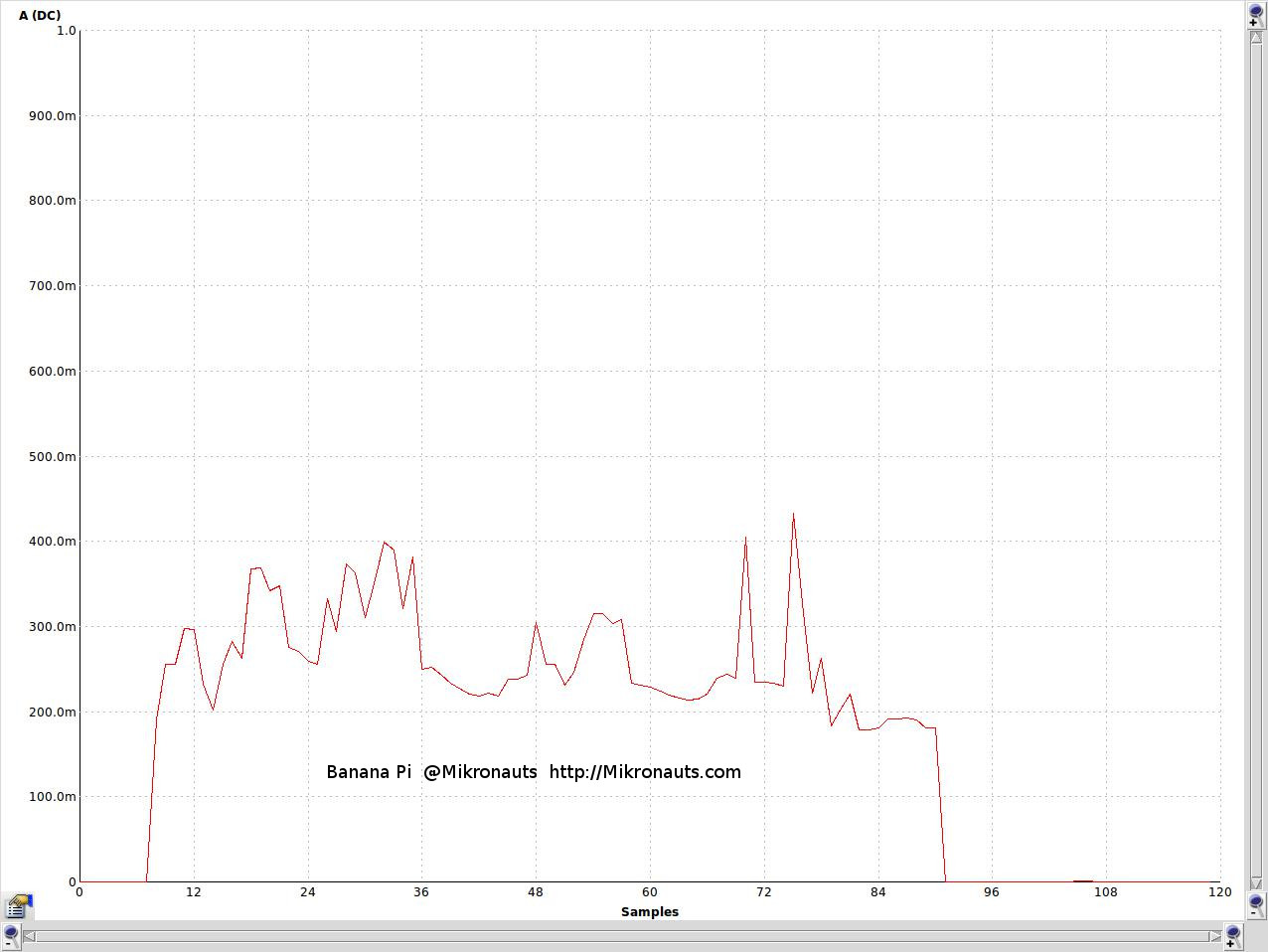Image resolution: width=1268 pixels, height=952 pixels.
Task: Click the '1.0' y-axis label
Action: [67, 31]
